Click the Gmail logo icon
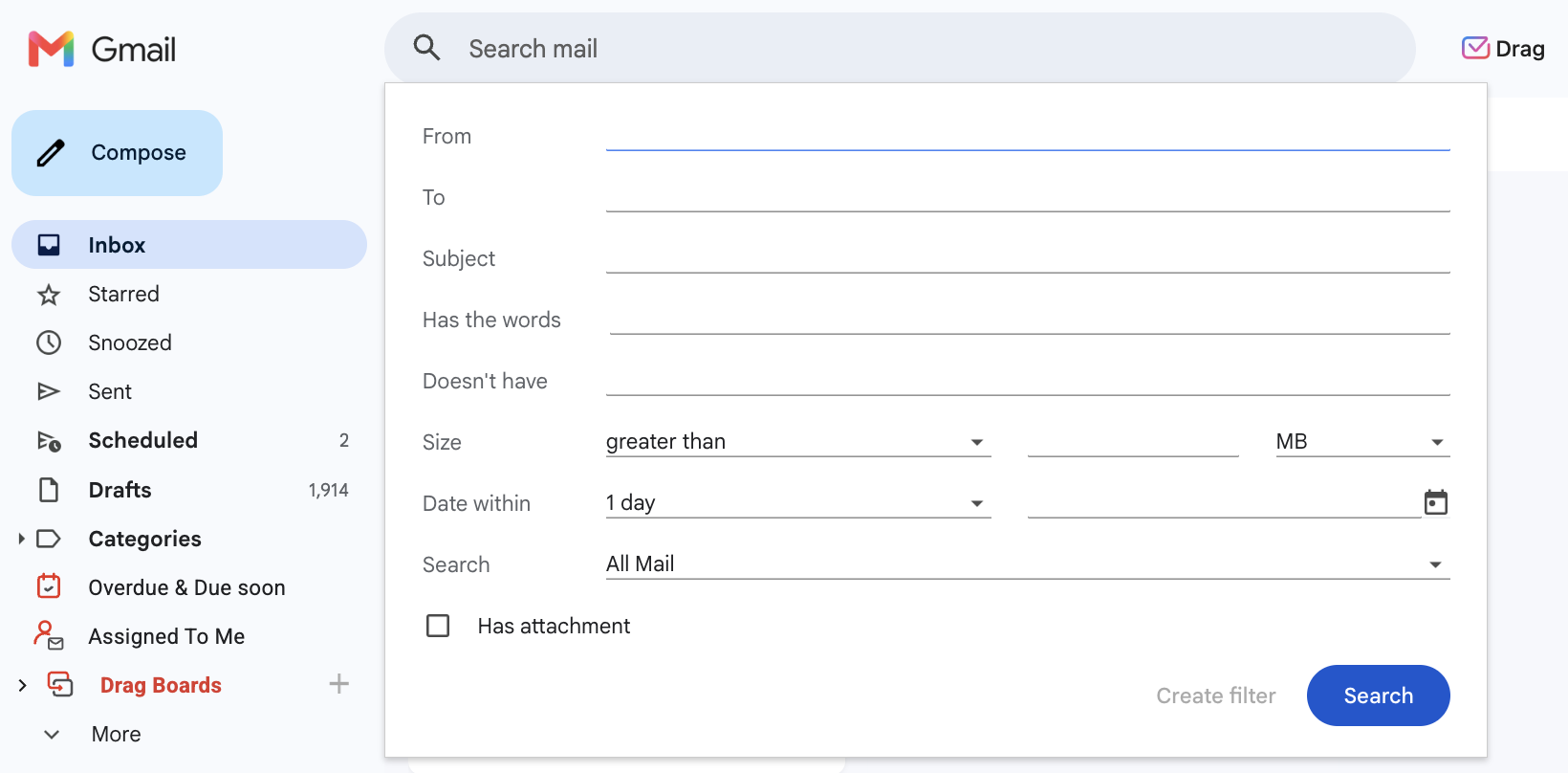Screen dimensions: 1568x773 point(52,49)
